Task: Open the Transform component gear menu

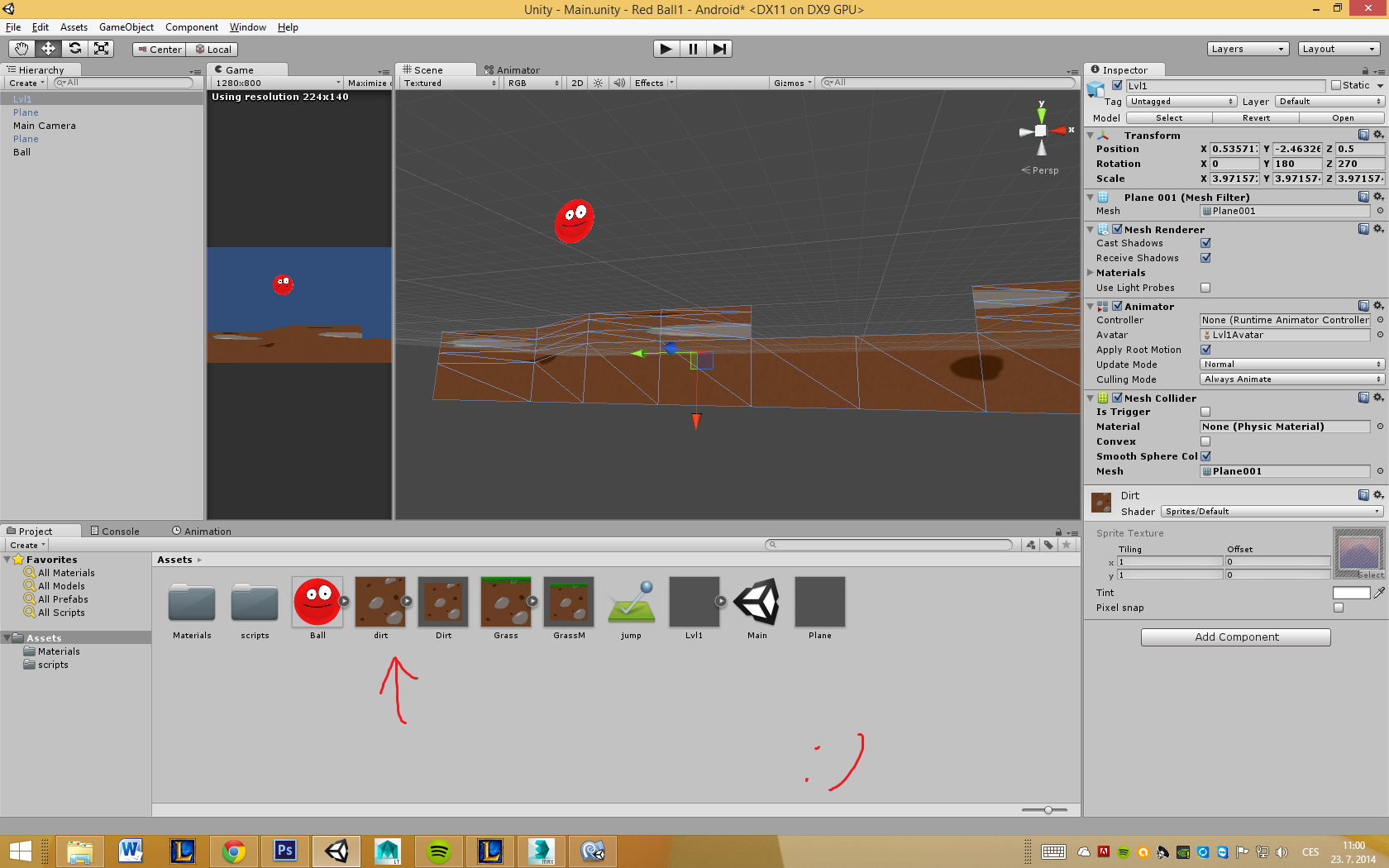Action: (x=1378, y=135)
